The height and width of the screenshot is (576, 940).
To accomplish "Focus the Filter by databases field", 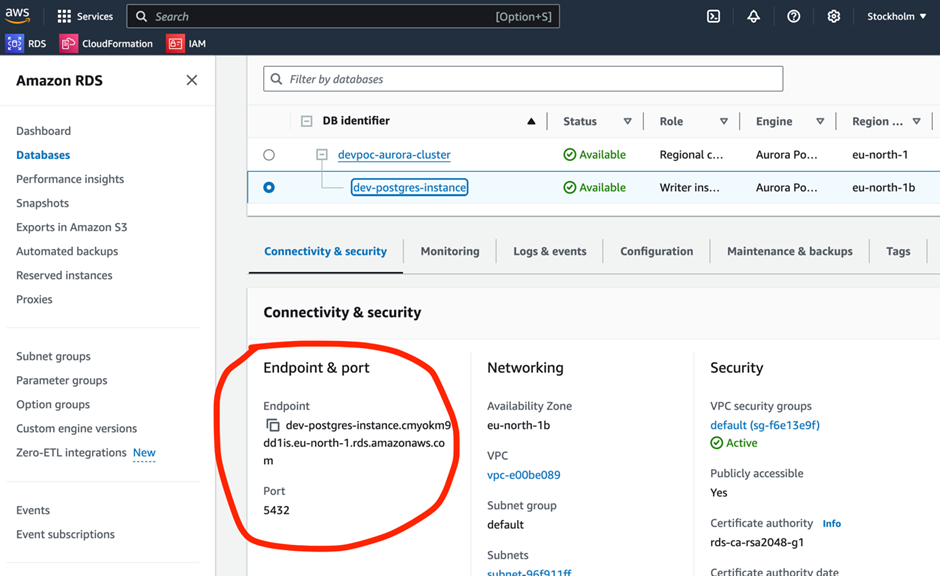I will click(x=523, y=79).
